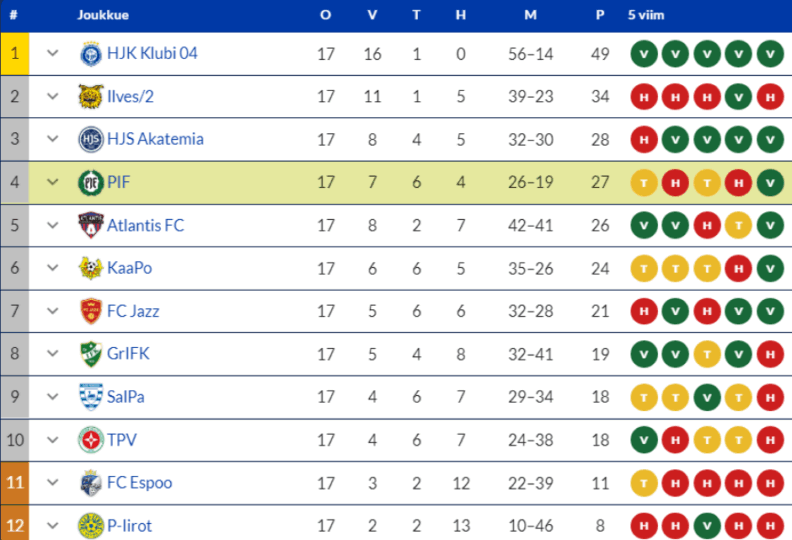The height and width of the screenshot is (540, 792).
Task: Click the GrIFK team crest
Action: [91, 354]
